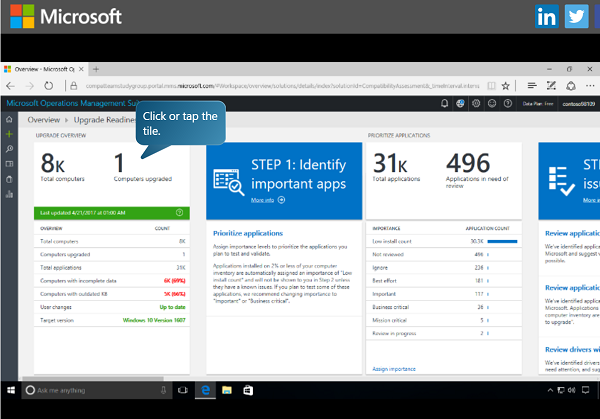Click help icon on Last updated bar

click(179, 213)
